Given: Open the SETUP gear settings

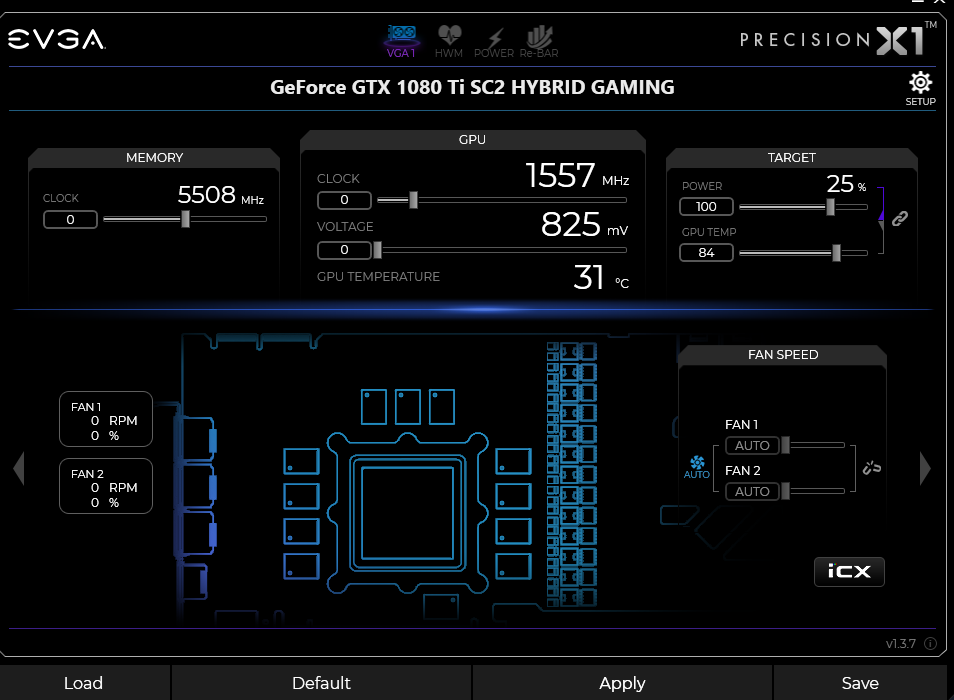Looking at the screenshot, I should (x=920, y=89).
